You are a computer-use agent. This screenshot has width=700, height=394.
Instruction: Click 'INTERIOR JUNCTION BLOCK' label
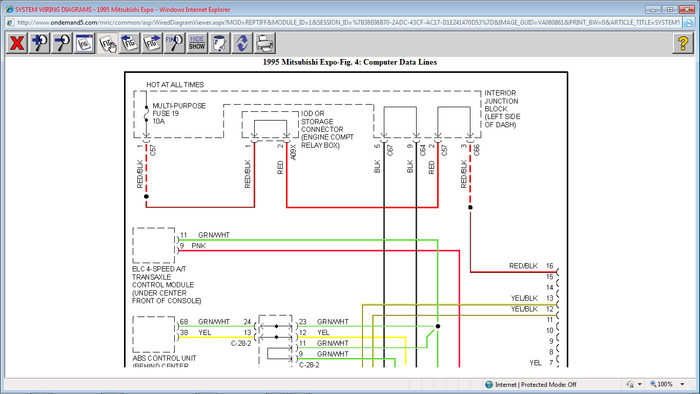[502, 109]
